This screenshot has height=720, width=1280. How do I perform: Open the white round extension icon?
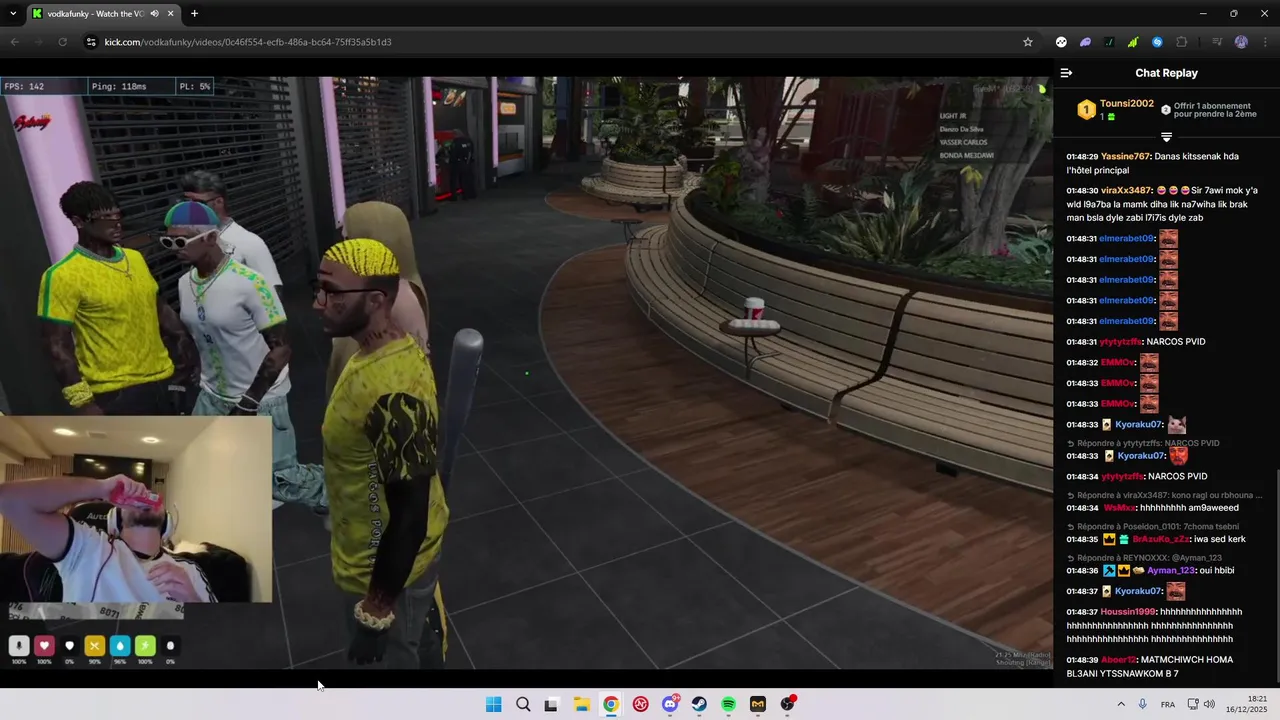(1061, 42)
